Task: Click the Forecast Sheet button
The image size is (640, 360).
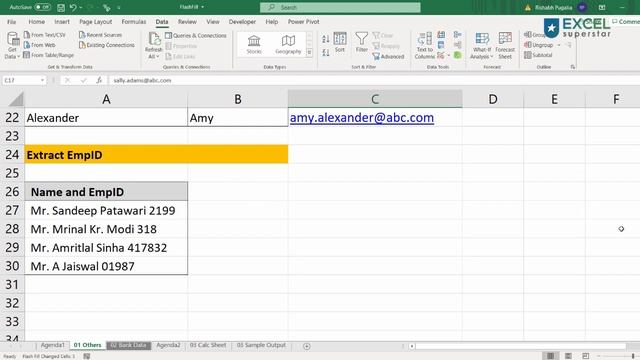Action: [505, 46]
